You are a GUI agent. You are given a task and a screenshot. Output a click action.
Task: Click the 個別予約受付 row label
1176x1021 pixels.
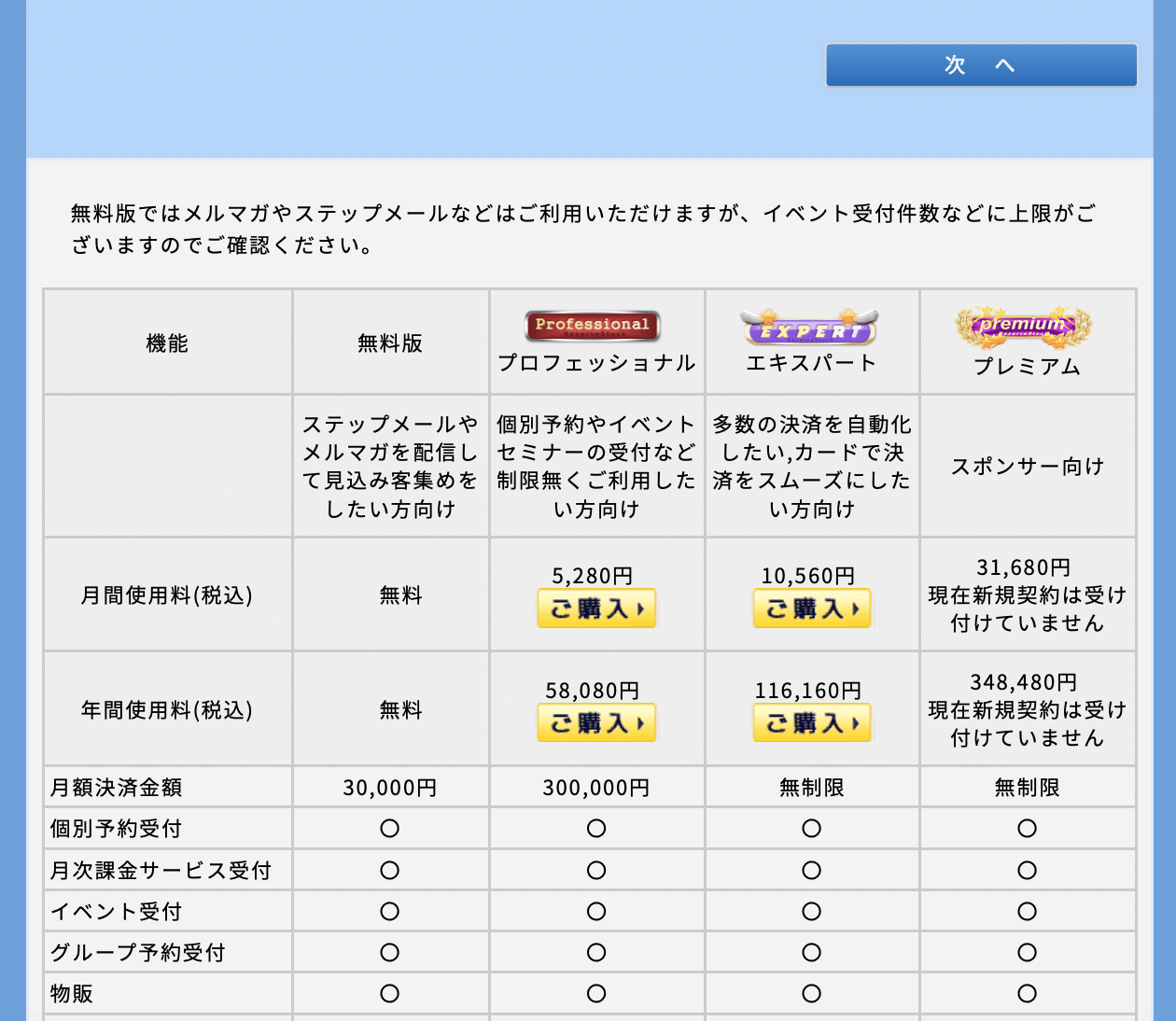tap(116, 829)
